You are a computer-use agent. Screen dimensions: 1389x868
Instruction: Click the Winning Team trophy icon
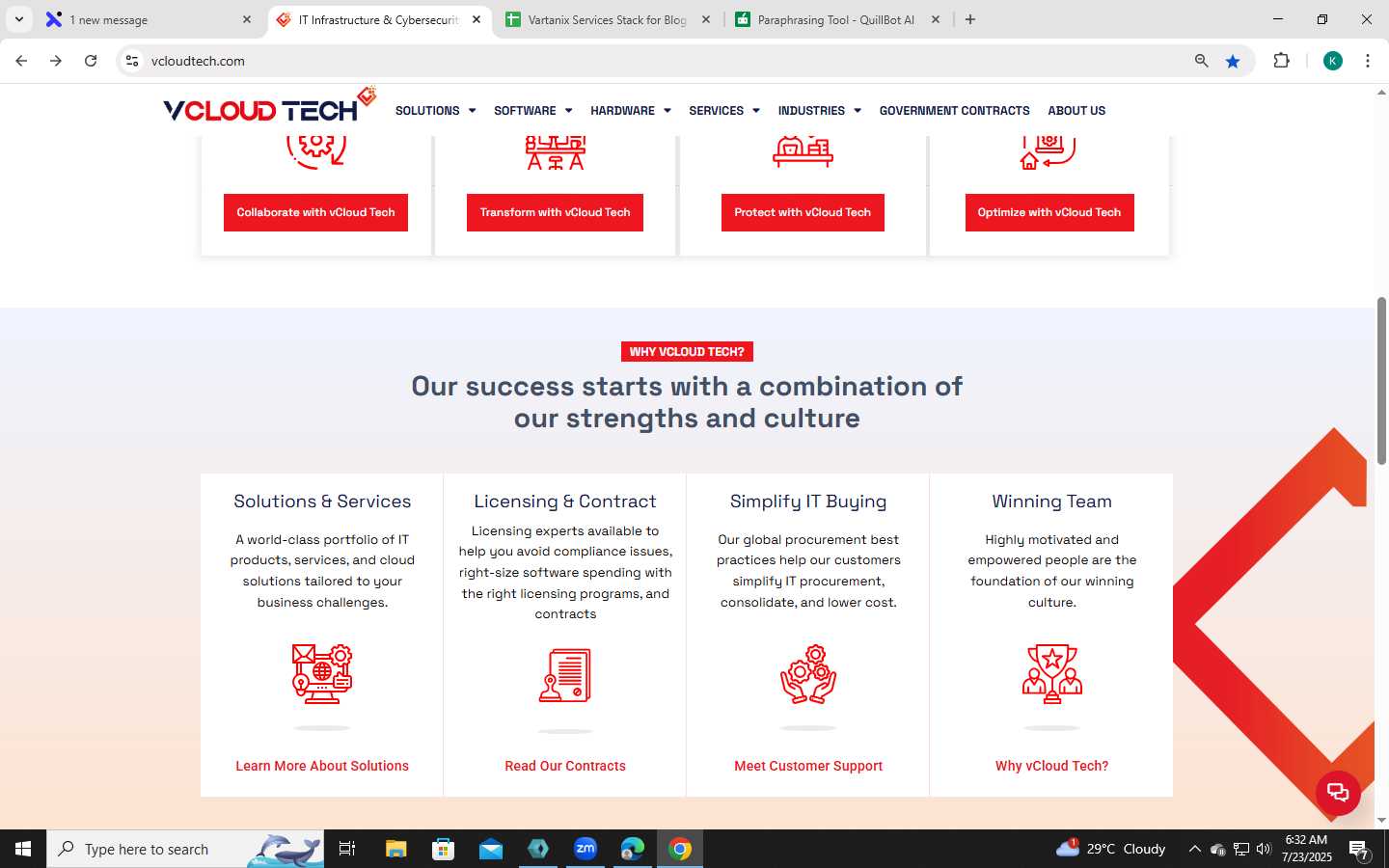1051,673
